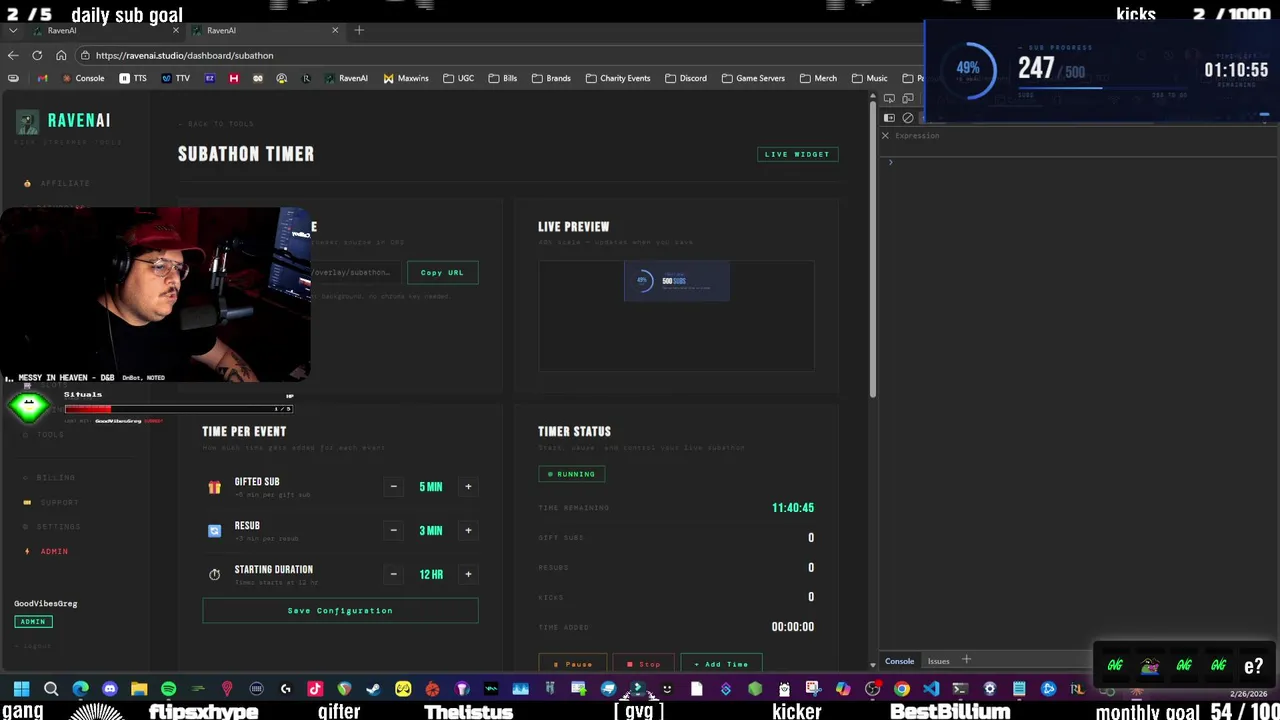The height and width of the screenshot is (720, 1280).
Task: Click the Add Time button
Action: [x=721, y=664]
